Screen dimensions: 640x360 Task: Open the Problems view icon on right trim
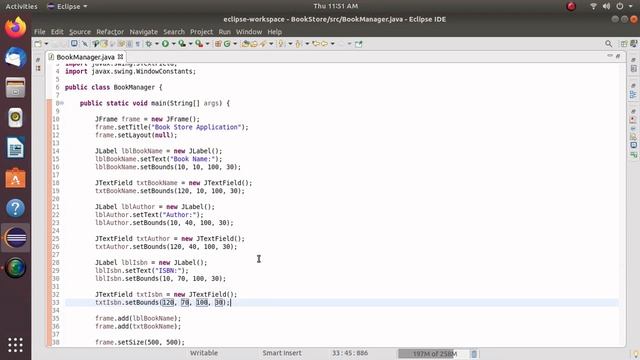coord(633,120)
